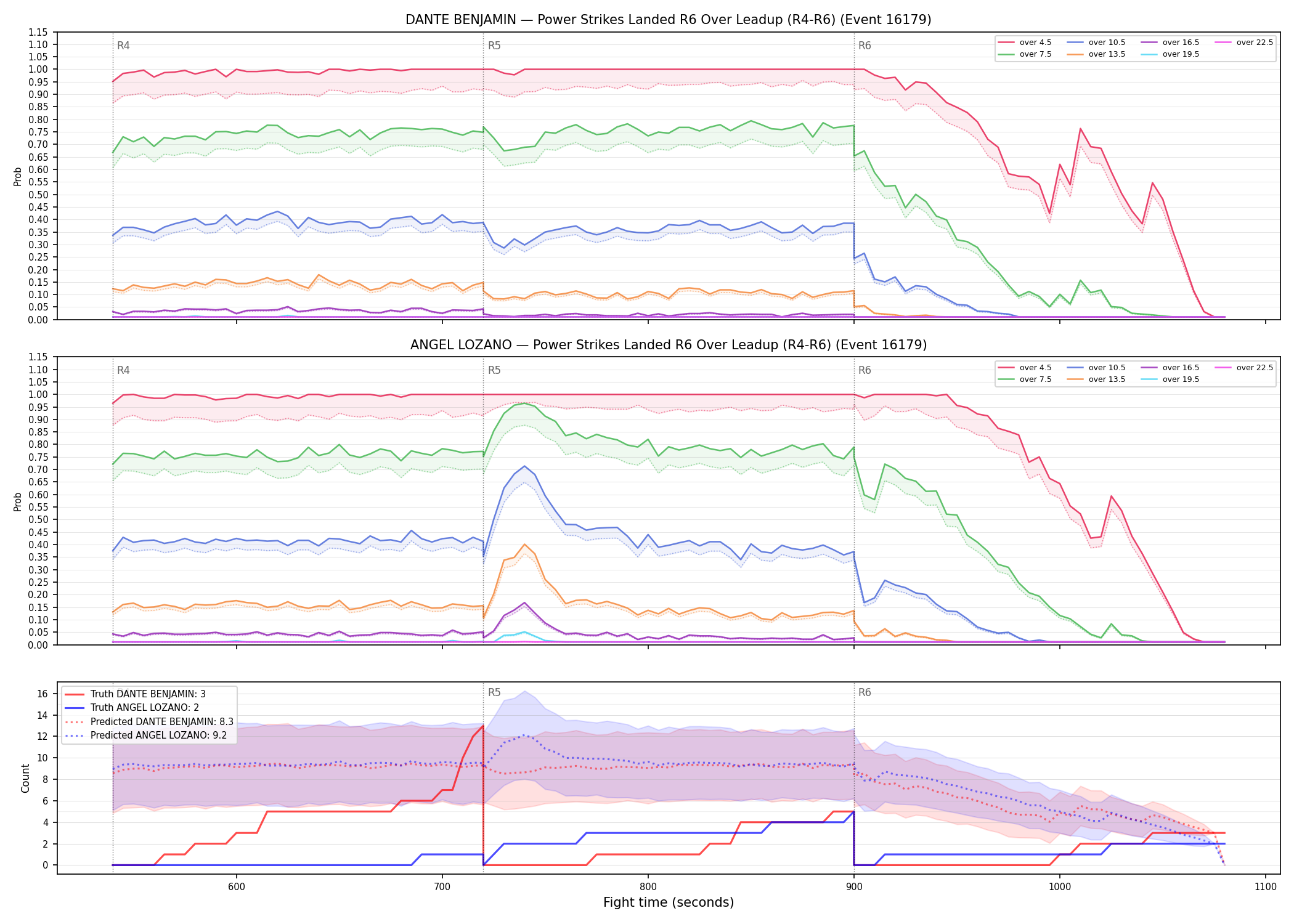Click the R5 round marker in Angel Lozano chart

click(494, 370)
